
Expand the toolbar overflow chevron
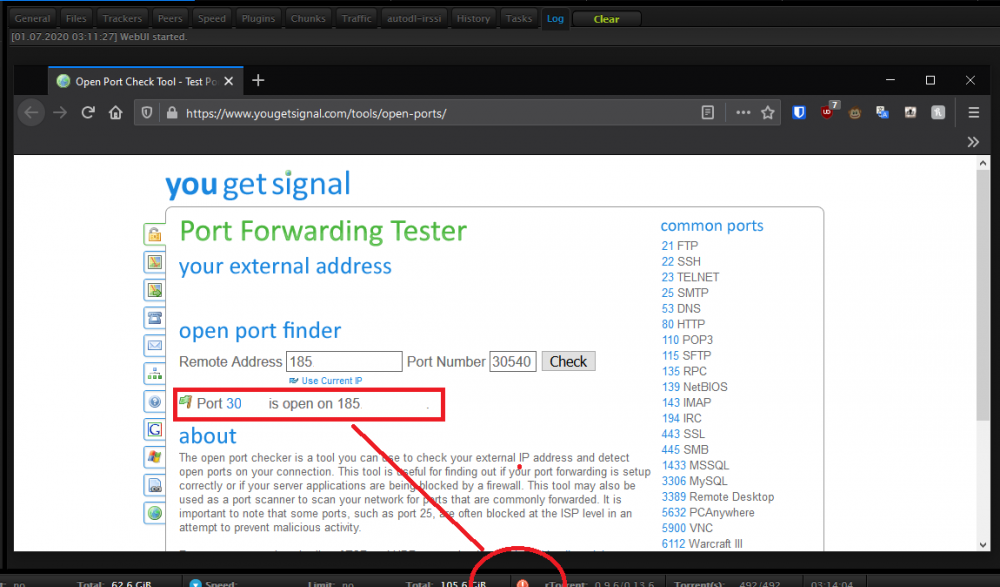(x=973, y=142)
